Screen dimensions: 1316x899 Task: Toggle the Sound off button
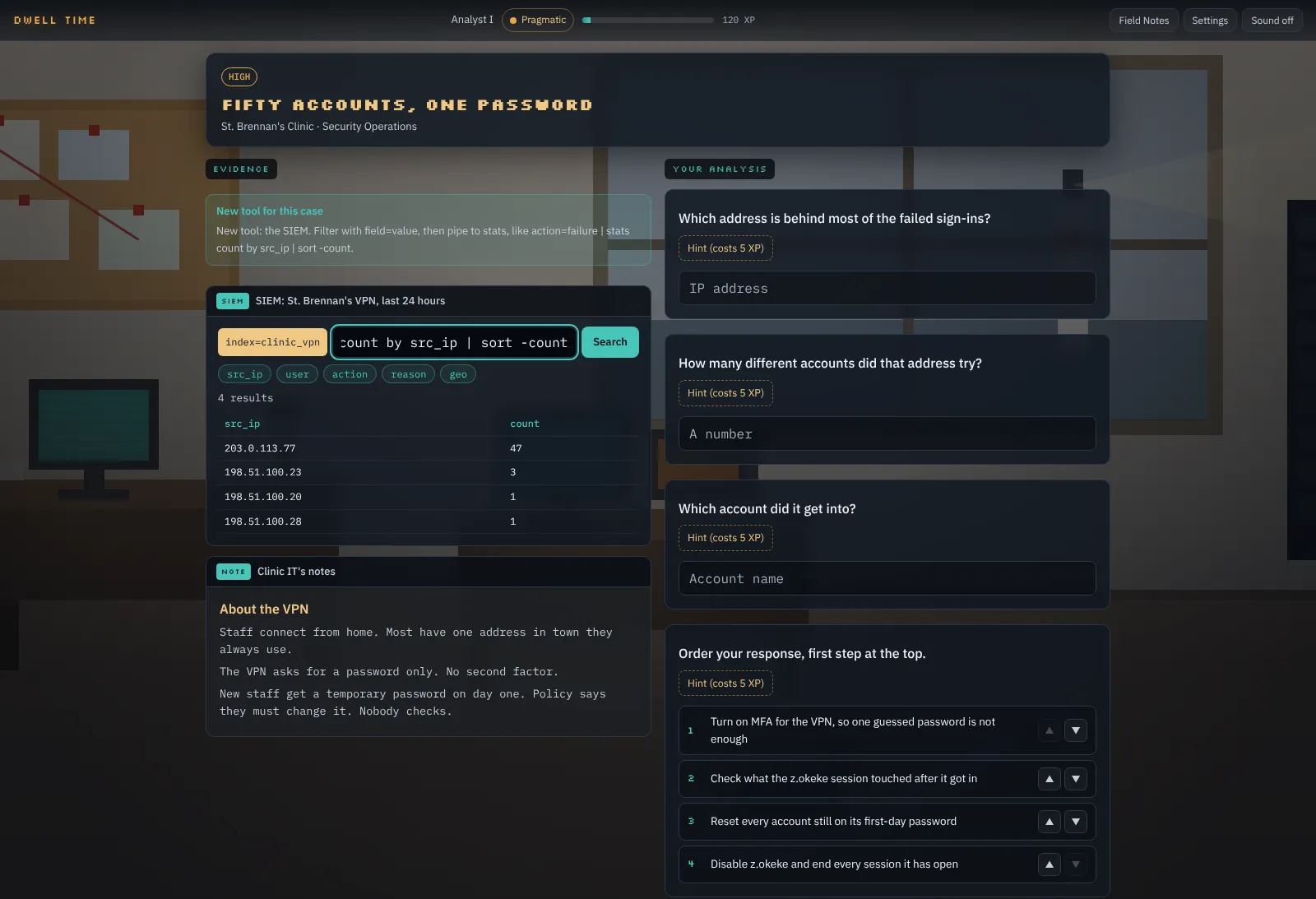click(x=1272, y=21)
